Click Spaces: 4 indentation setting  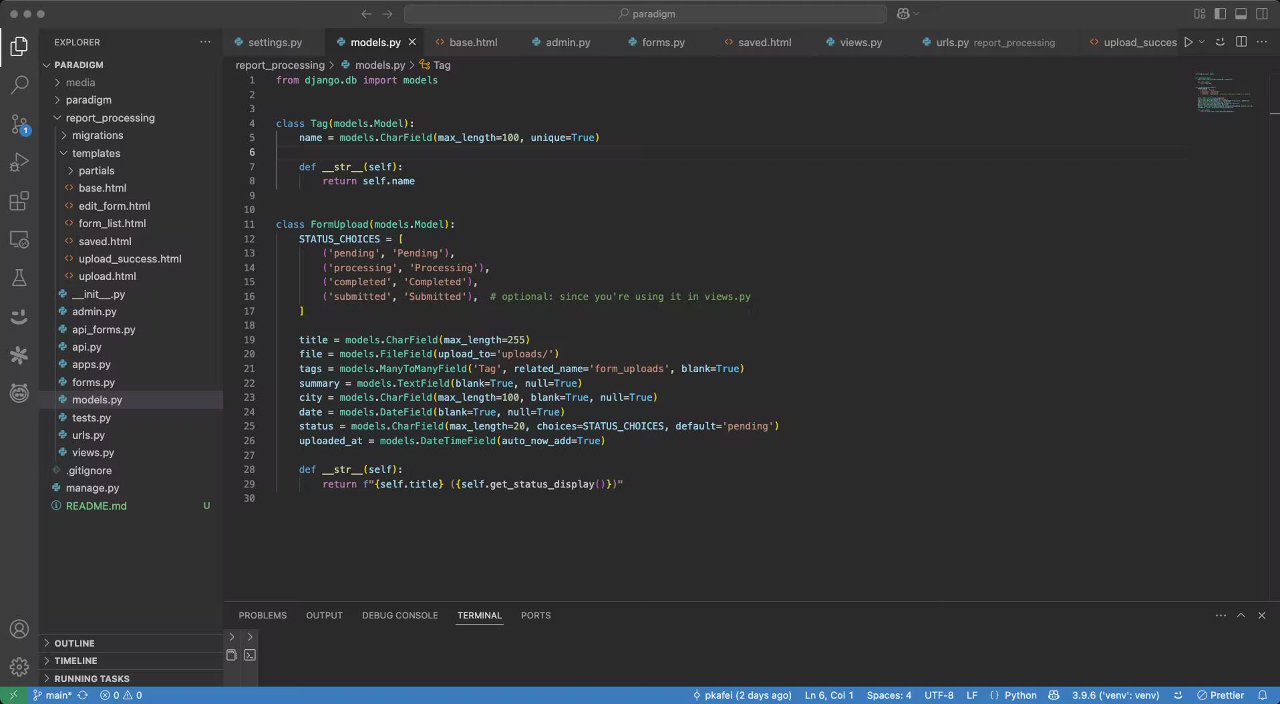point(888,695)
